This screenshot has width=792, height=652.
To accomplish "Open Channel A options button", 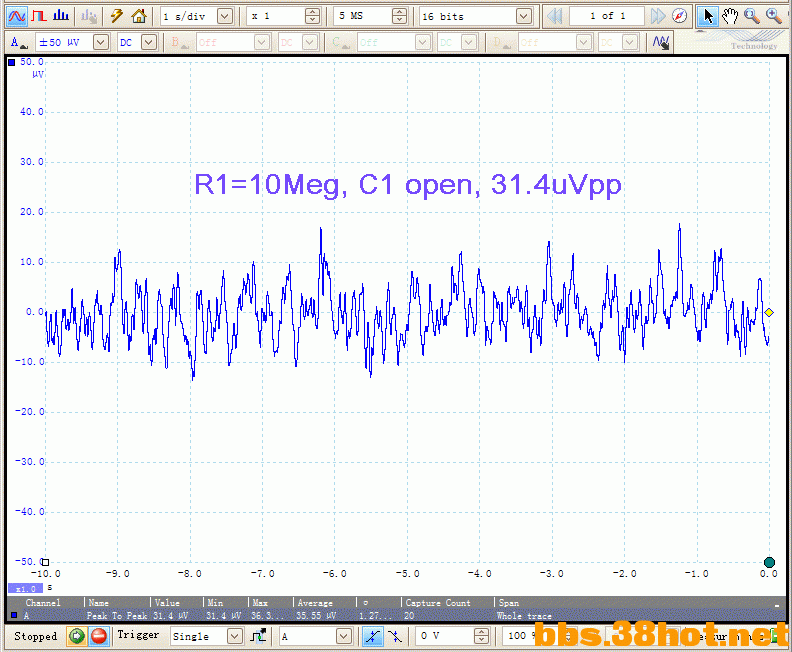I will (19, 42).
